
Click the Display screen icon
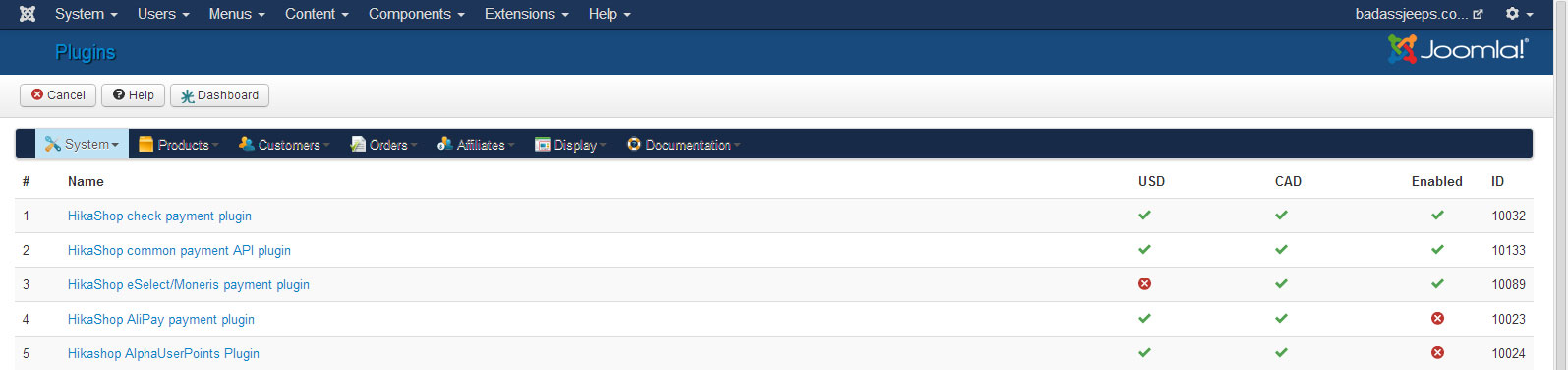[542, 145]
